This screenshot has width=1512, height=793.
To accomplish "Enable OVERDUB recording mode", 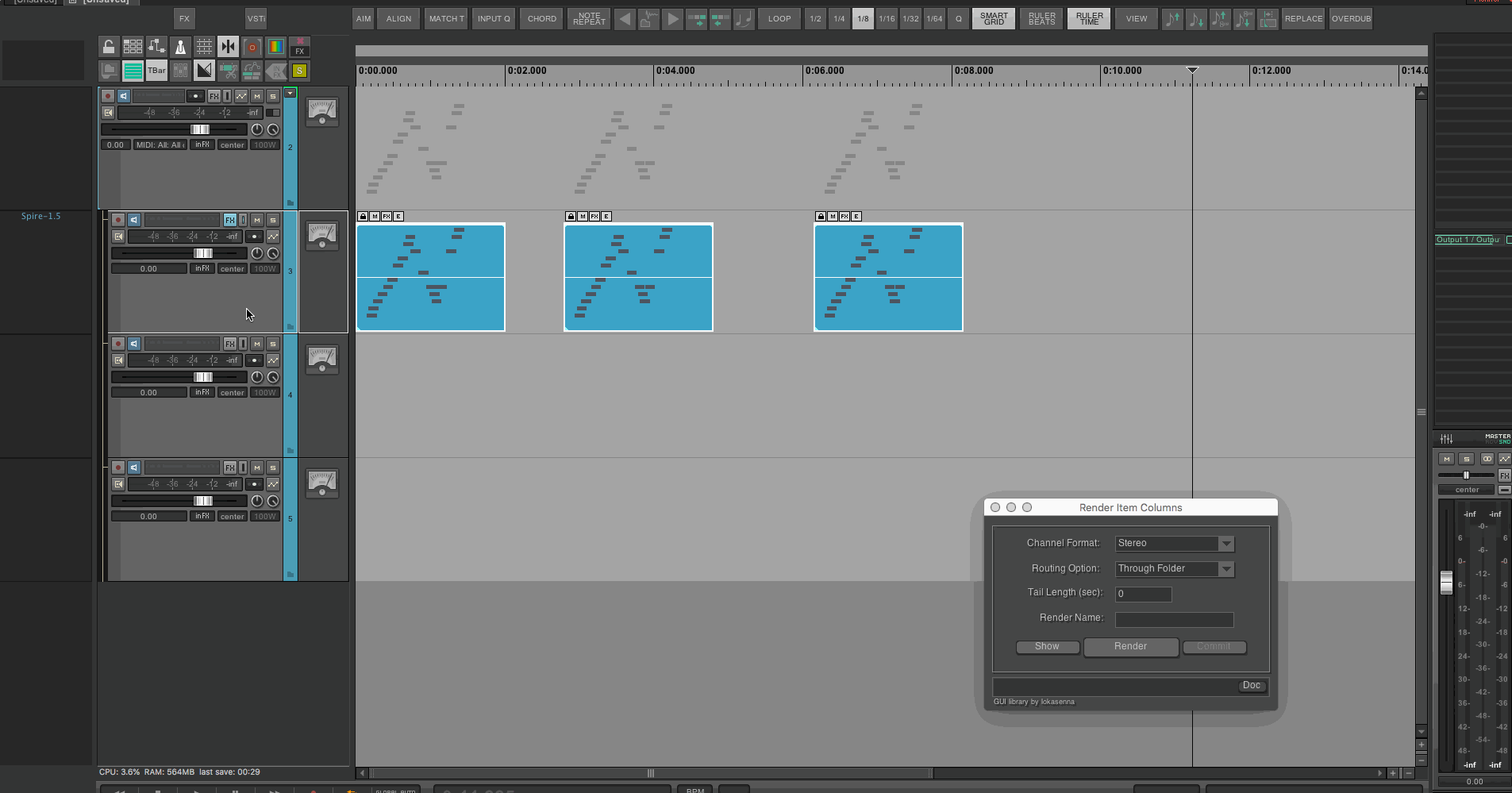I will point(1351,19).
